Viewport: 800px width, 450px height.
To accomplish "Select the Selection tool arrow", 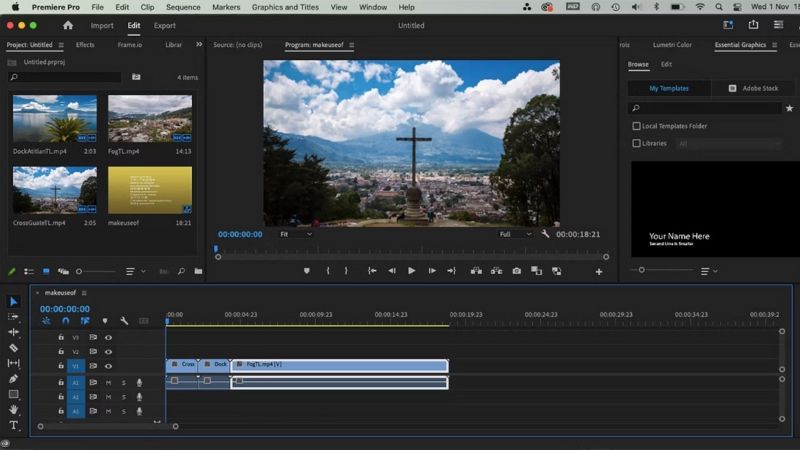I will [x=14, y=302].
